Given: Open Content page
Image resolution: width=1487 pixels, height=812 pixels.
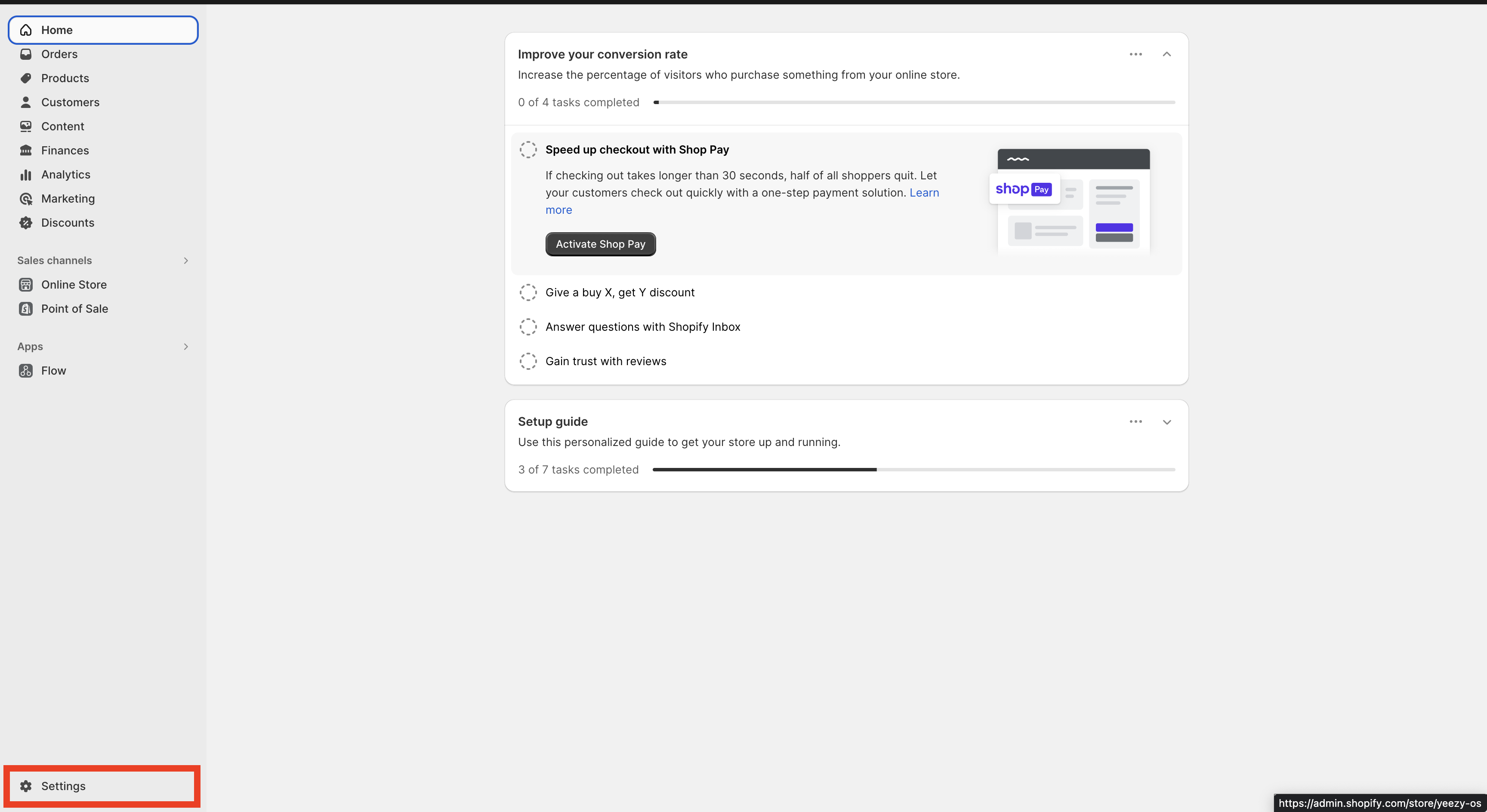Looking at the screenshot, I should [103, 126].
